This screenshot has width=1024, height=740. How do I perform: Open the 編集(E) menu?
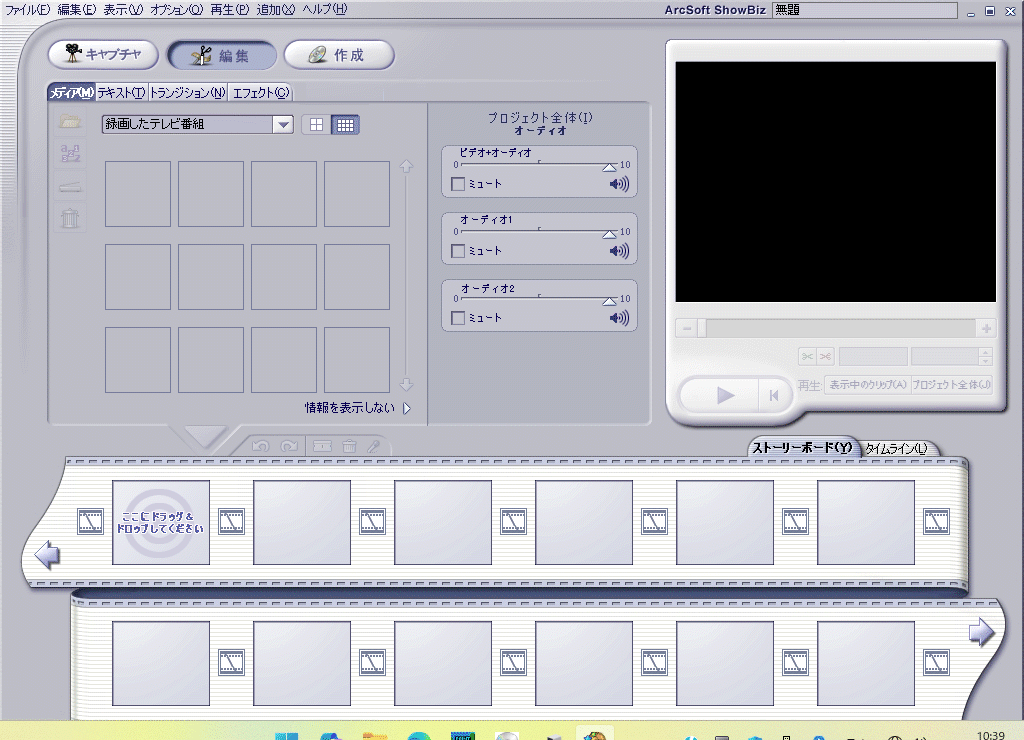(x=76, y=9)
